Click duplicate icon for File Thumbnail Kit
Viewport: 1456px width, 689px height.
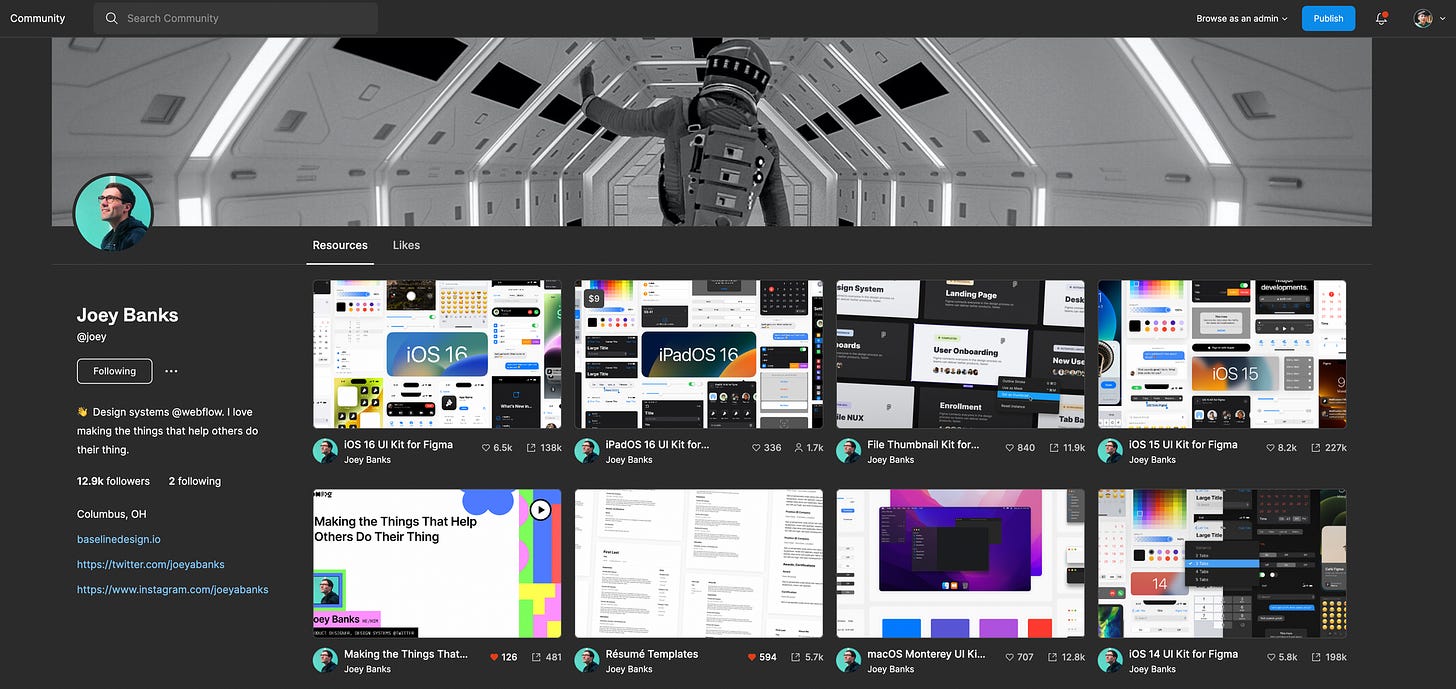(1053, 448)
